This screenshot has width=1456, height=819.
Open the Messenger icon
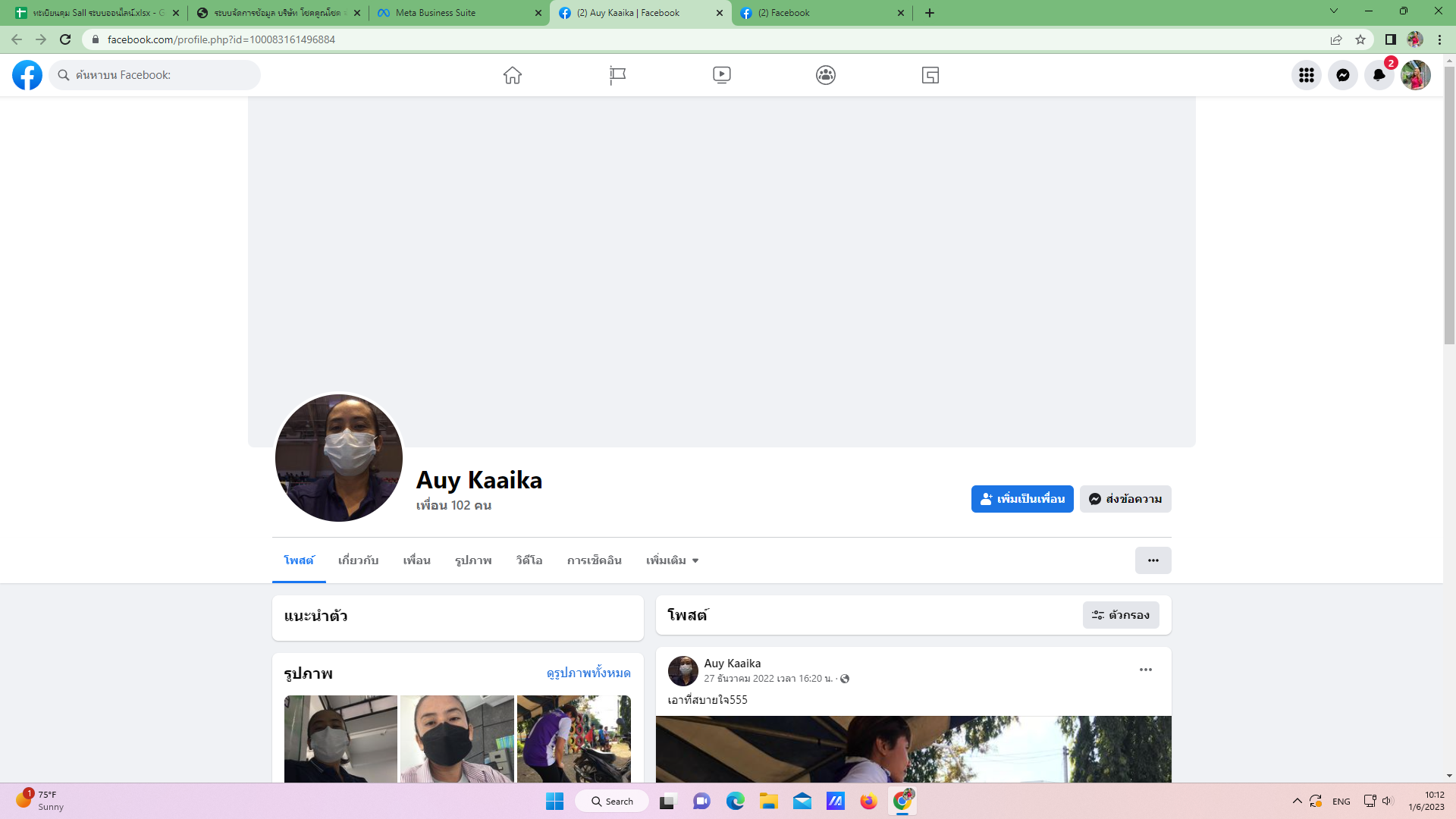click(x=1342, y=75)
